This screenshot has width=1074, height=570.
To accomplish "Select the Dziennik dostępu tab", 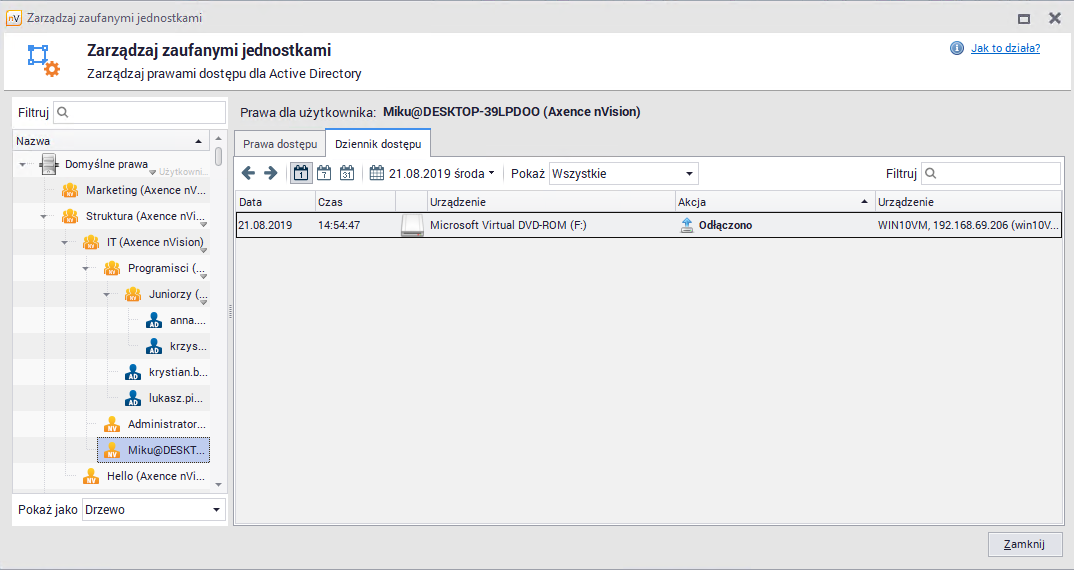I will [378, 144].
